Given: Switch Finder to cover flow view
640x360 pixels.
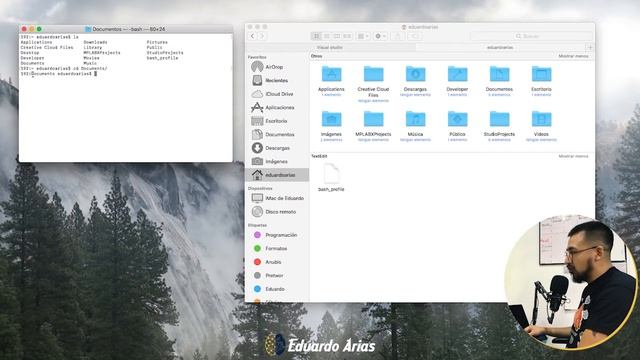Looking at the screenshot, I should [x=347, y=36].
